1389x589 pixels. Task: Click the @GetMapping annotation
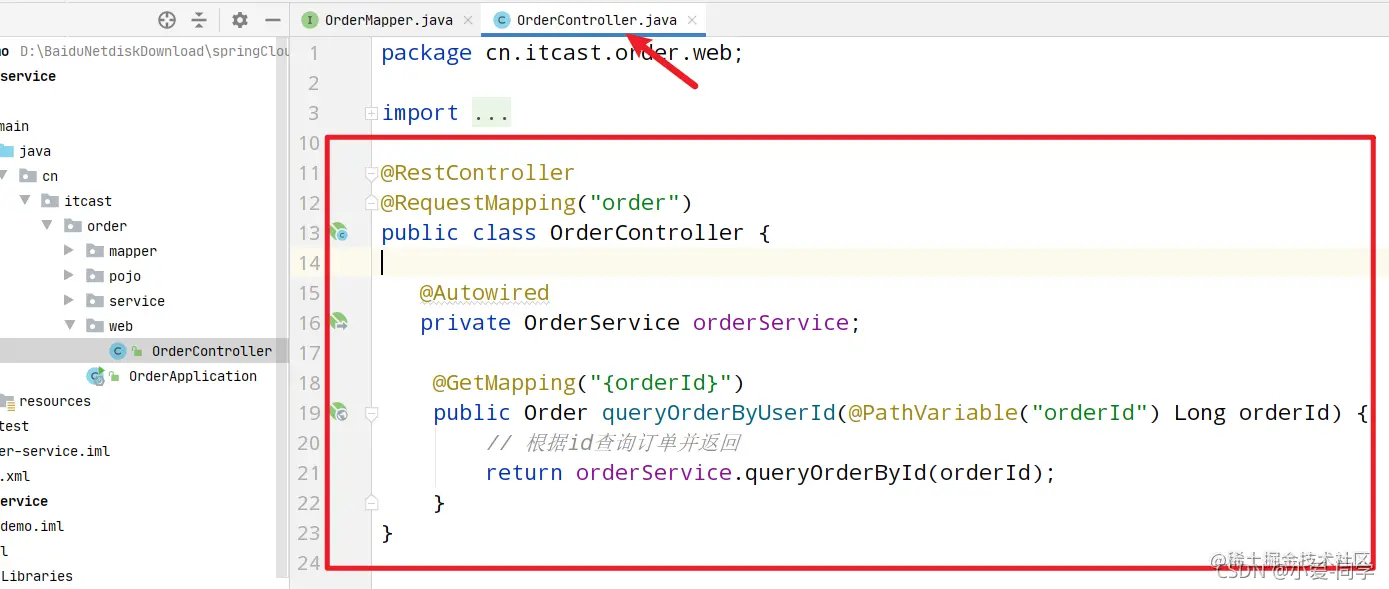tap(503, 383)
